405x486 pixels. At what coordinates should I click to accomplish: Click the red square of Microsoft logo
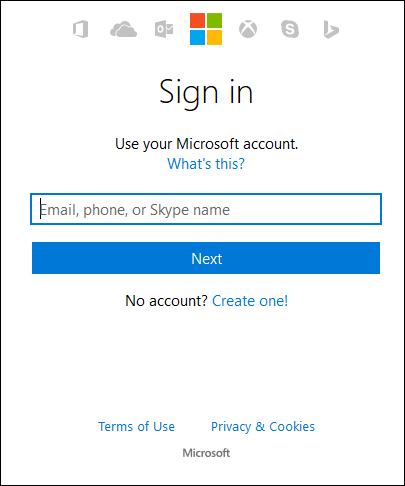click(x=197, y=21)
